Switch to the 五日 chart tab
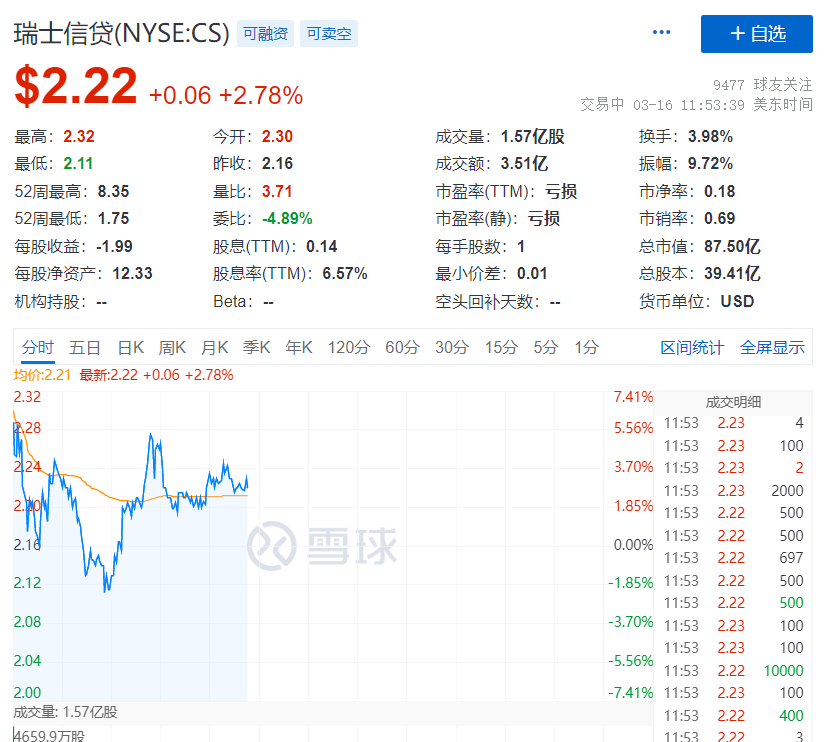Image resolution: width=829 pixels, height=742 pixels. 85,347
